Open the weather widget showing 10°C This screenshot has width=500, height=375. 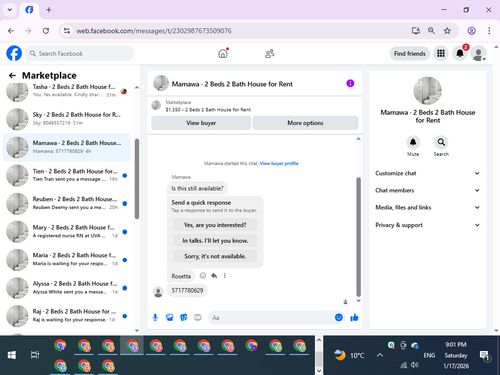click(349, 355)
